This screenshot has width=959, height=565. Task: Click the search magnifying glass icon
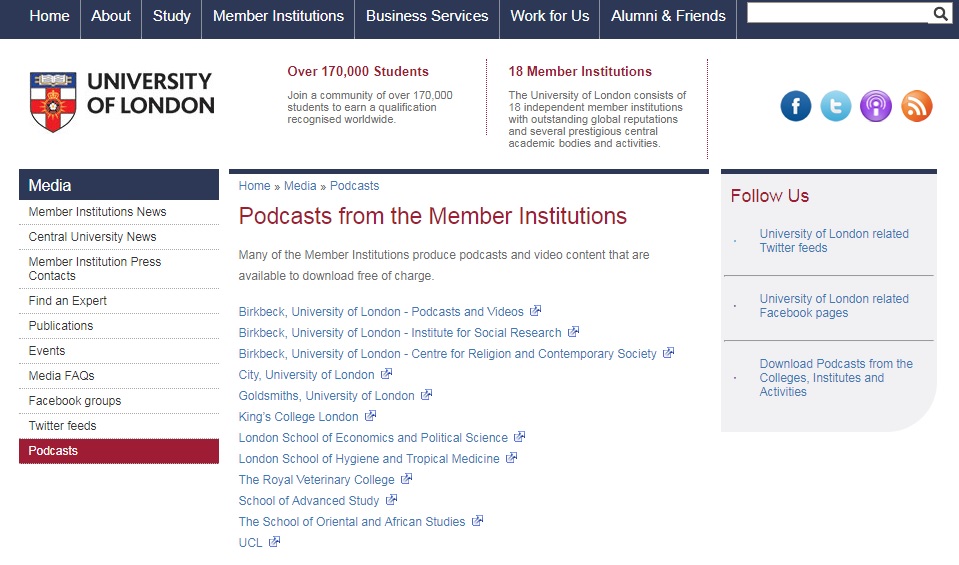[x=940, y=14]
